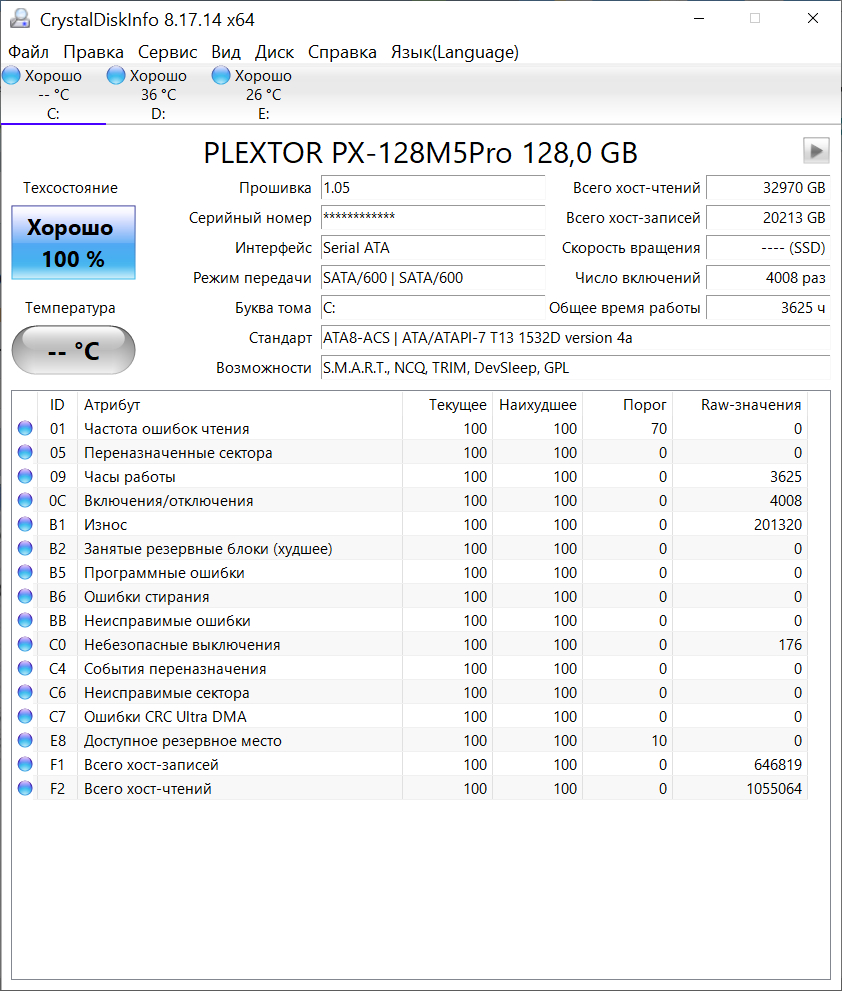Click raw value 201320
The height and width of the screenshot is (991, 842).
click(x=778, y=525)
